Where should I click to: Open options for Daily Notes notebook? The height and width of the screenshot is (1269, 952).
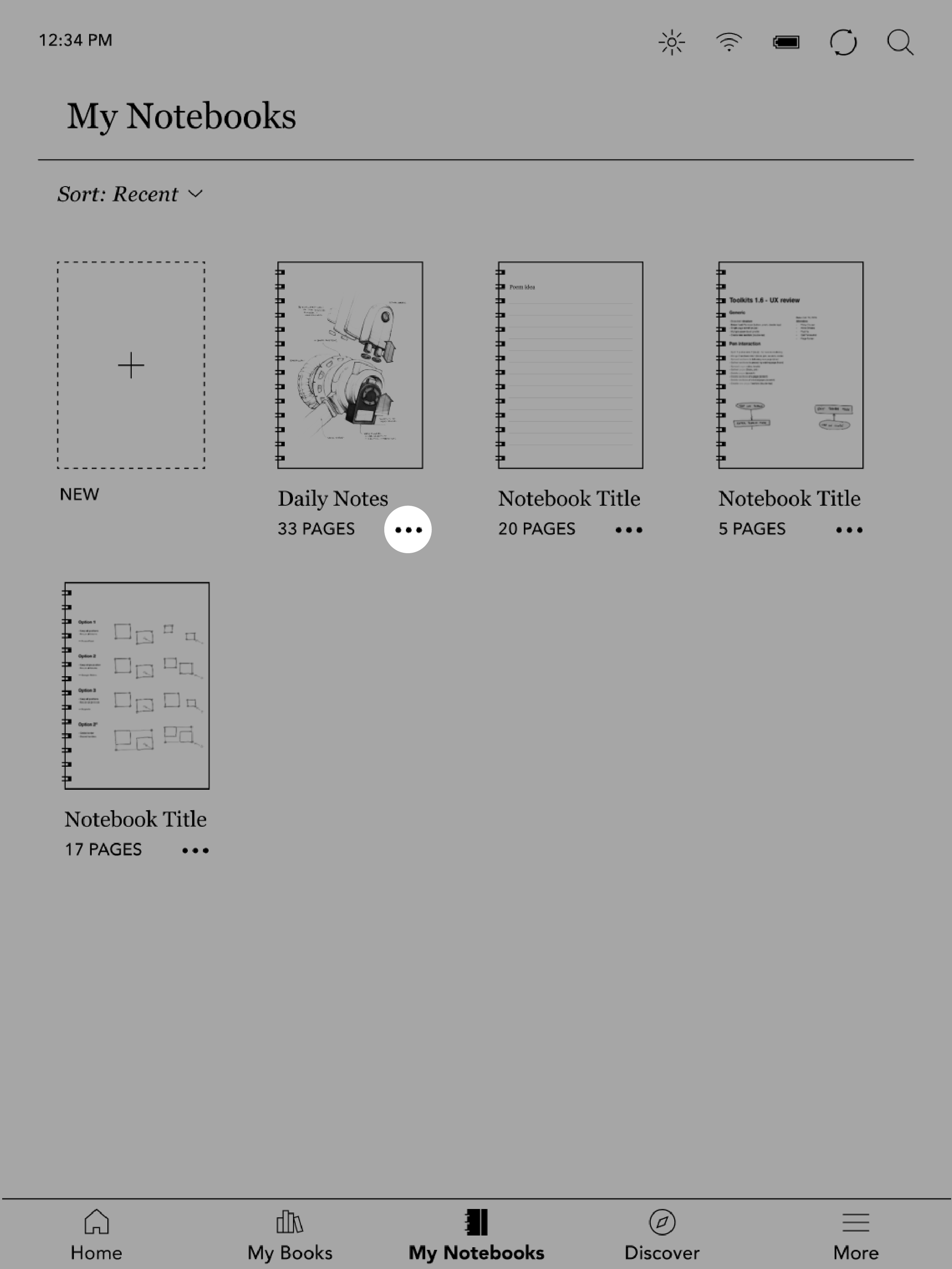click(x=408, y=529)
